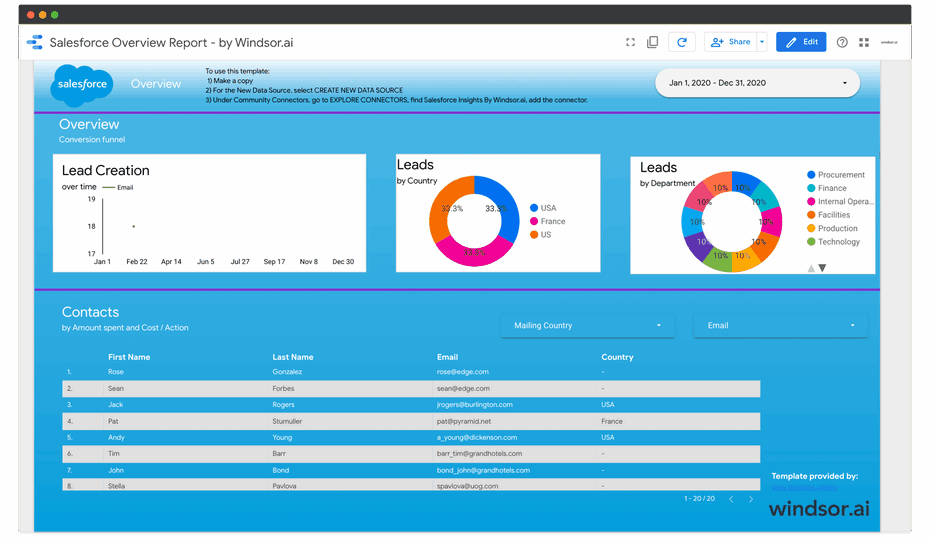Image resolution: width=930 pixels, height=538 pixels.
Task: Click barr_tim@grandhotels.com email cell
Action: tap(479, 454)
